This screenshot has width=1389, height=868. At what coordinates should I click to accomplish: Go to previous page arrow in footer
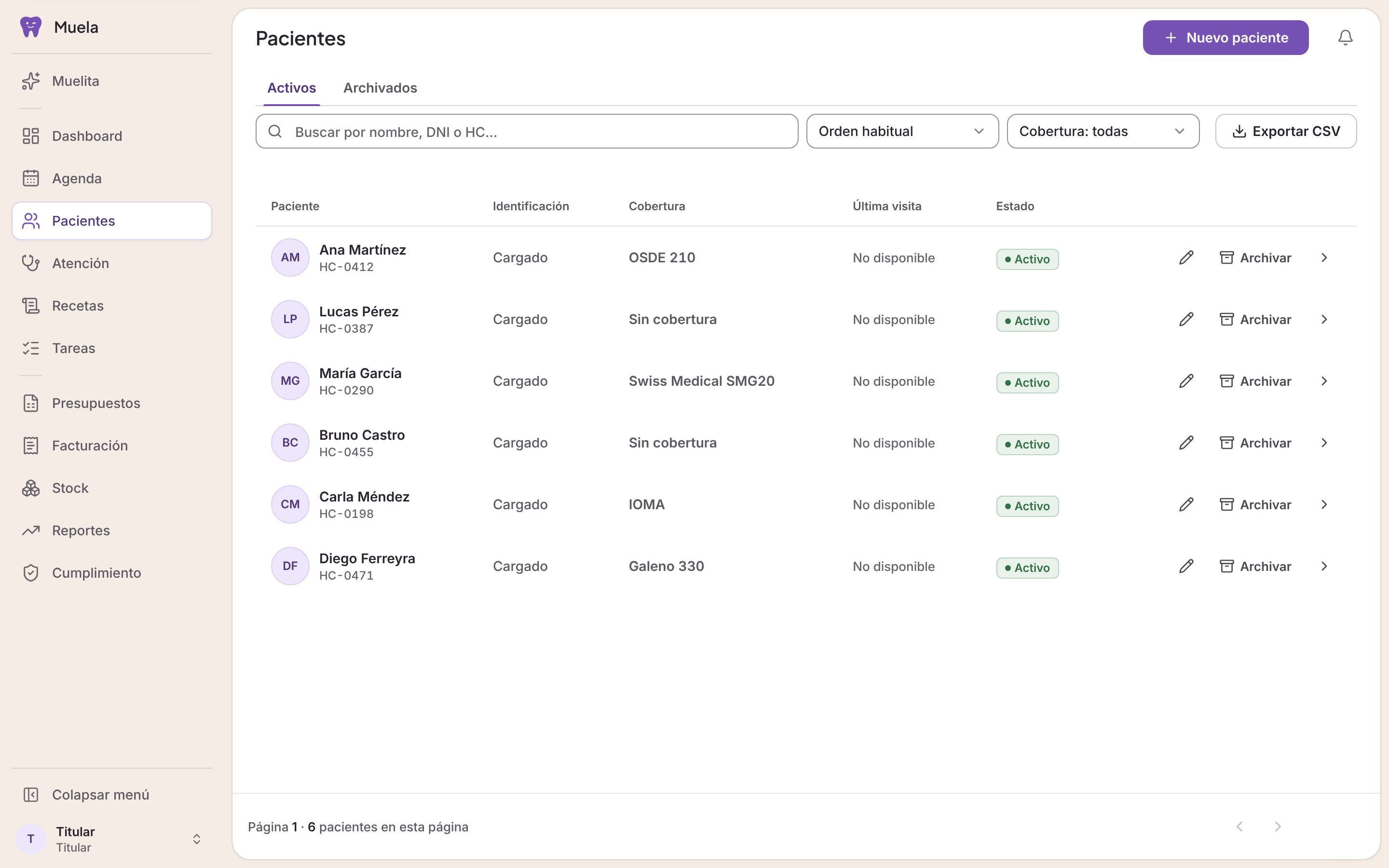pos(1240,827)
